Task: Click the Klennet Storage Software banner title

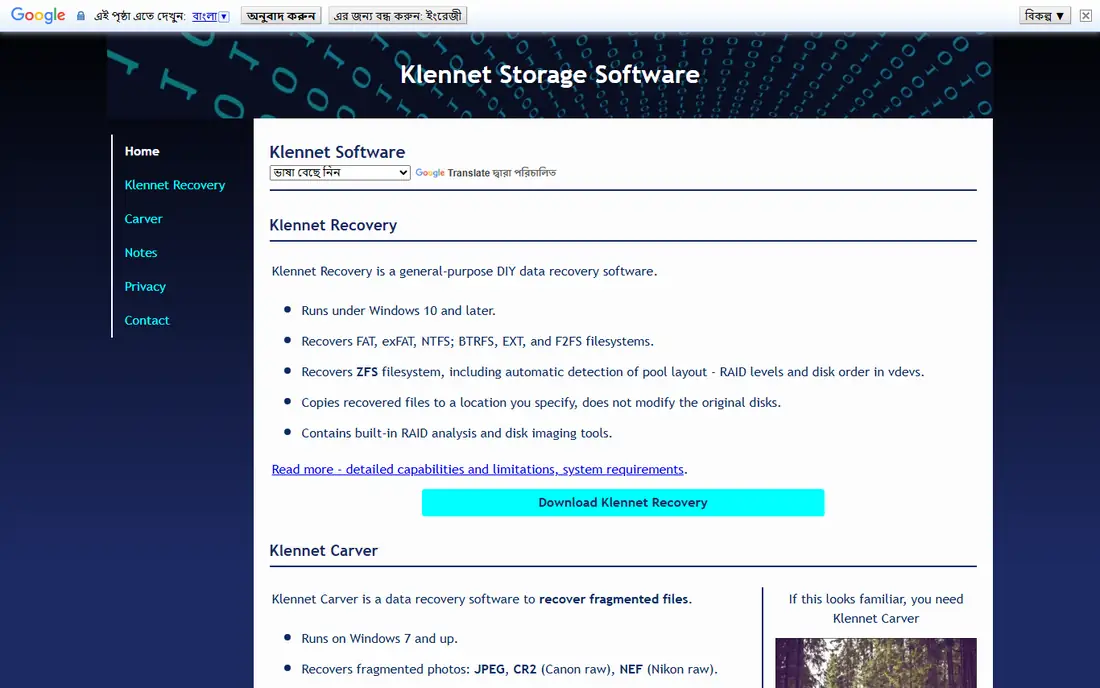Action: point(549,74)
